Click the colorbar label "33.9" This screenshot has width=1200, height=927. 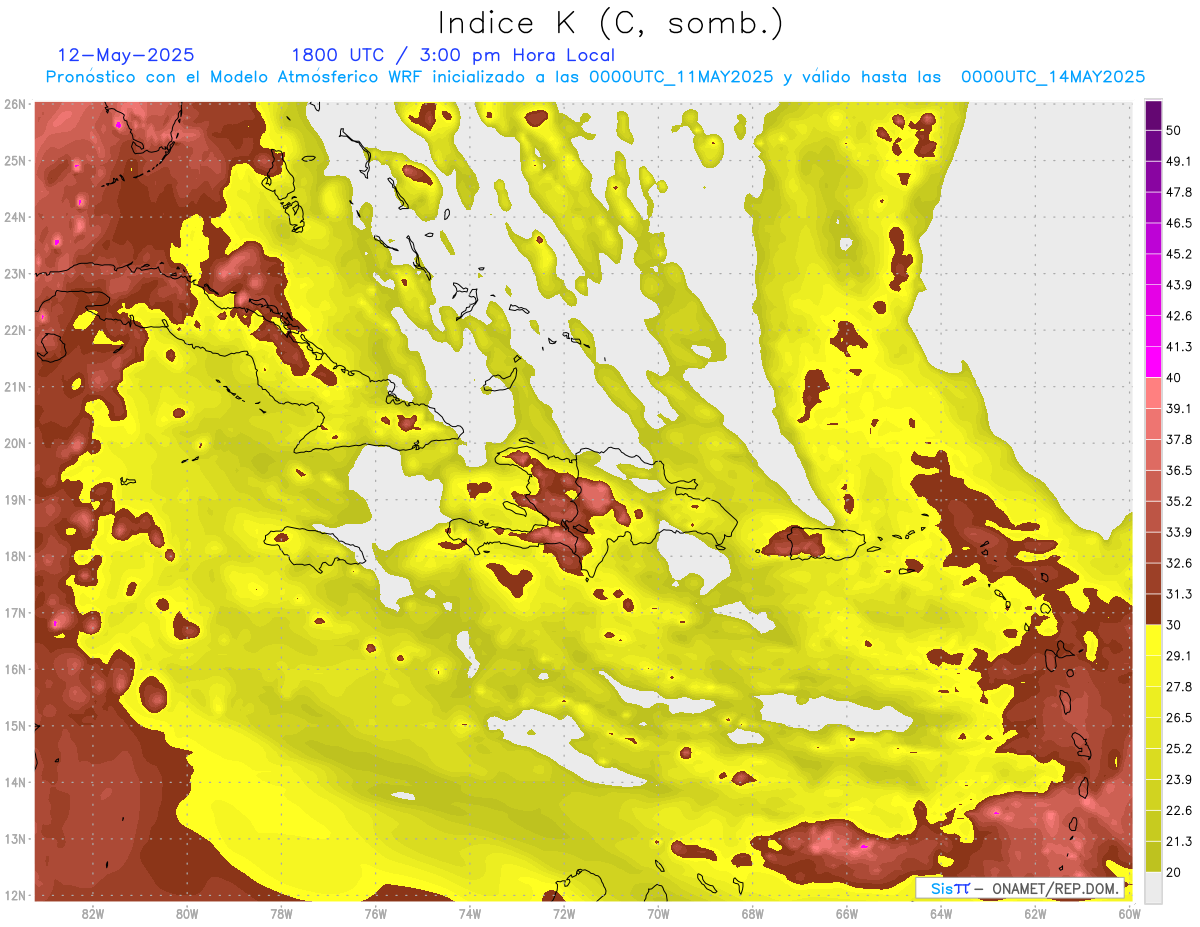coord(1179,532)
